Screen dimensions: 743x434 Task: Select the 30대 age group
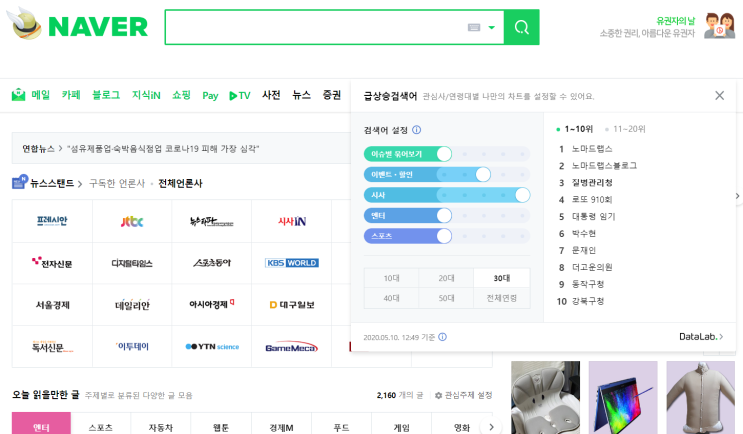502,278
